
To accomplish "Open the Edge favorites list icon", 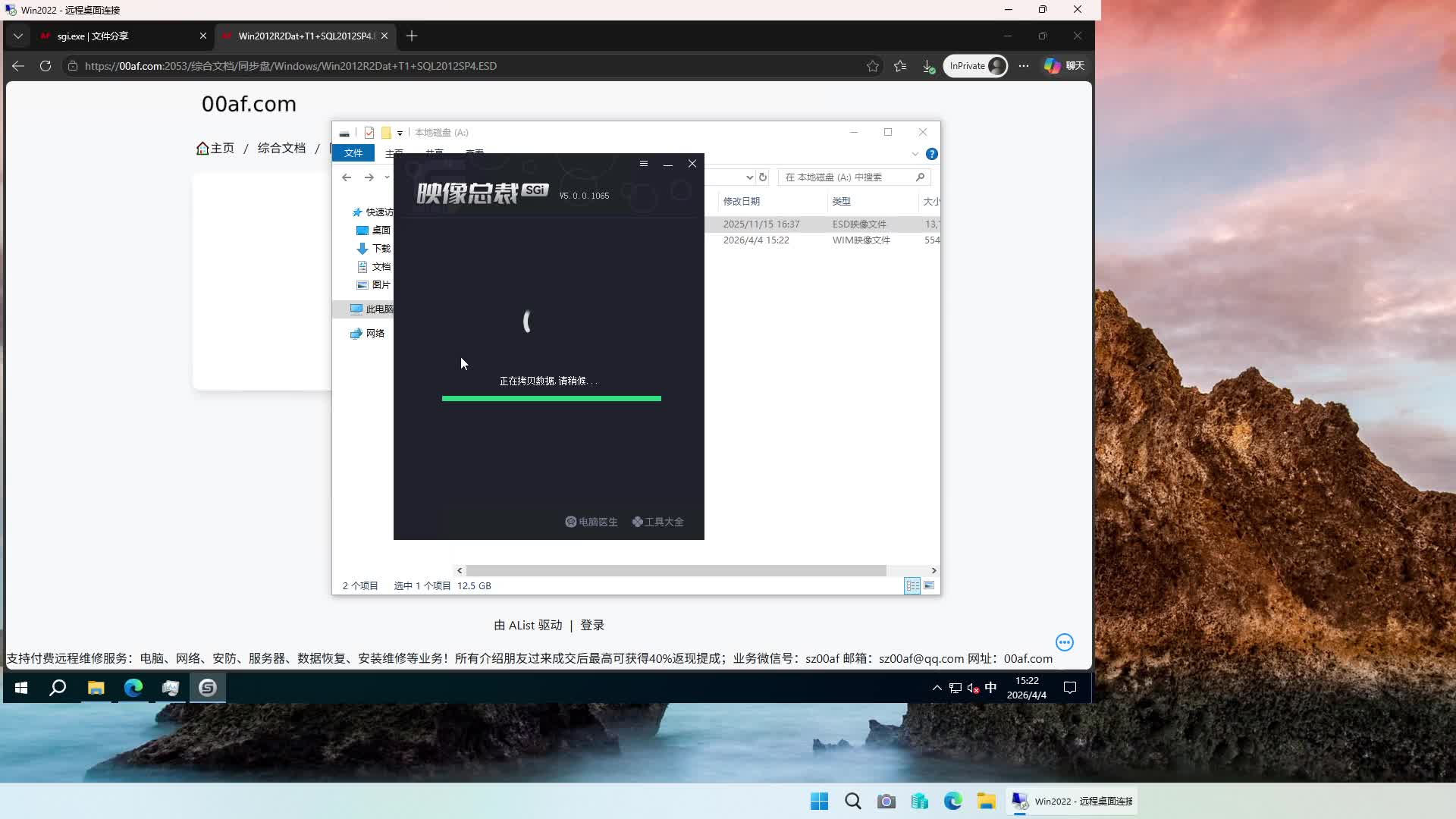I will (x=900, y=66).
